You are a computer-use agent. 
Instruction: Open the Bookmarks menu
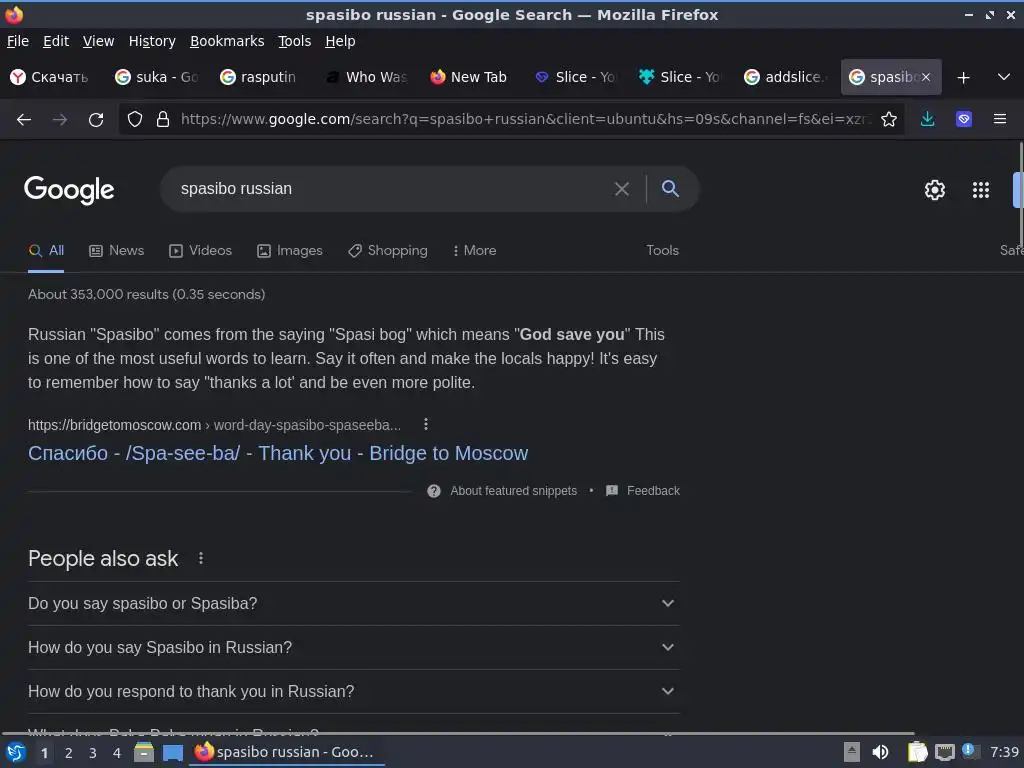pyautogui.click(x=227, y=41)
